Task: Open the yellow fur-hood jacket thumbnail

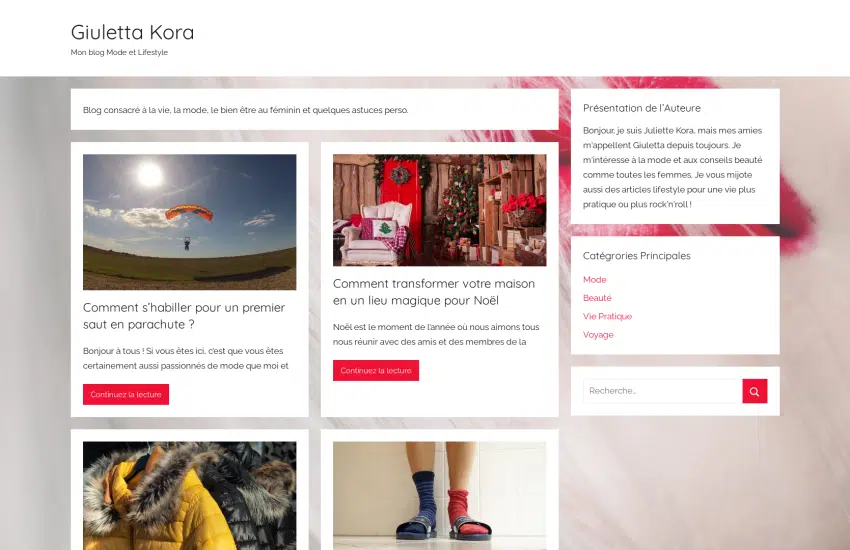Action: click(190, 496)
